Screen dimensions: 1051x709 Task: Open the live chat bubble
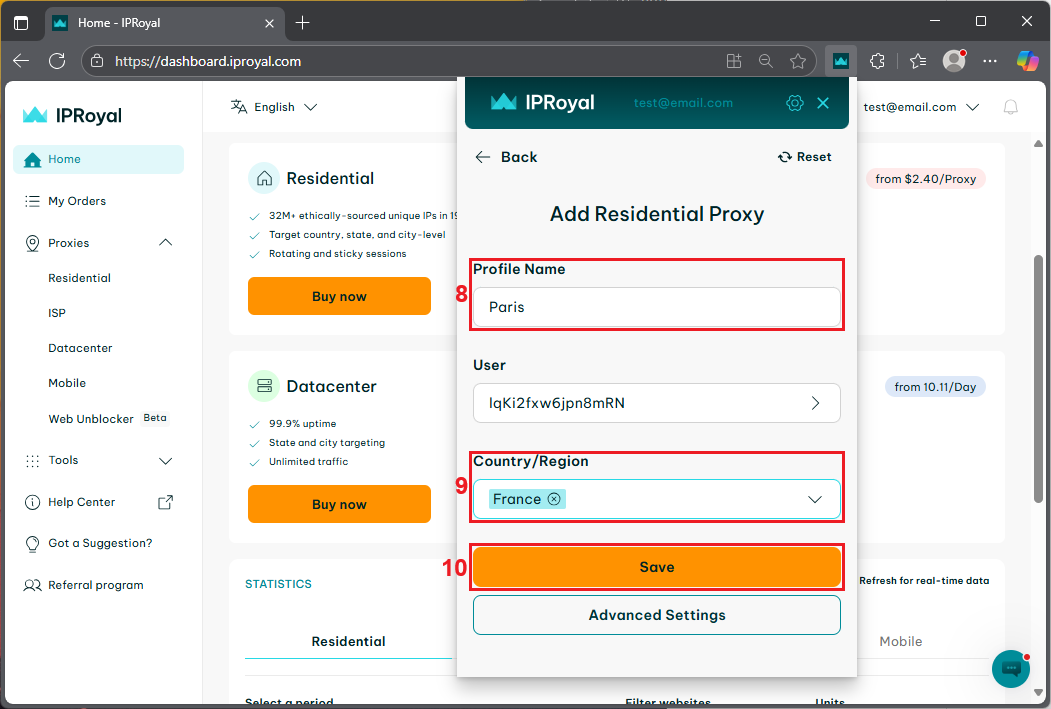click(1011, 668)
